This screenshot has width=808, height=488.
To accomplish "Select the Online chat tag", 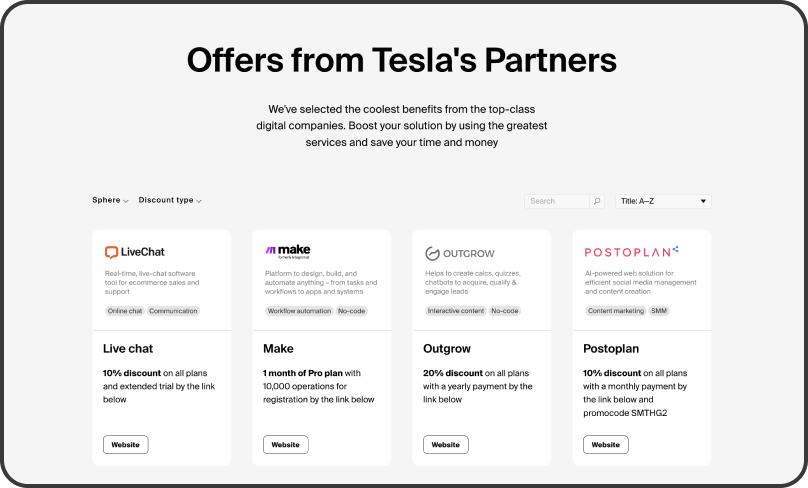I will [x=124, y=311].
